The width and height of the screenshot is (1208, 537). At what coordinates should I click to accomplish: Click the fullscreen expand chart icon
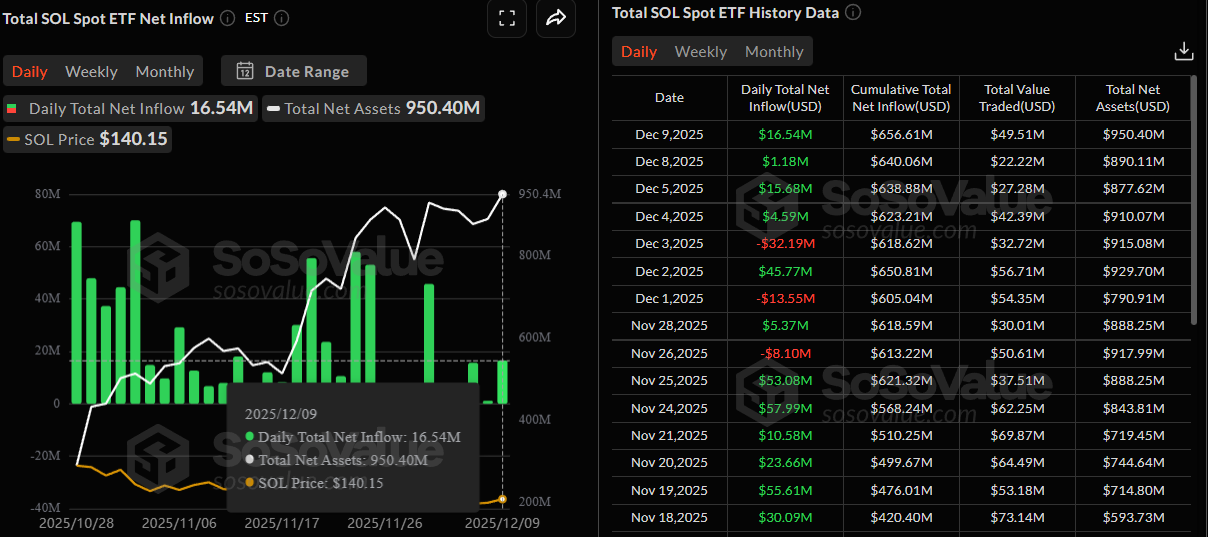pos(506,18)
